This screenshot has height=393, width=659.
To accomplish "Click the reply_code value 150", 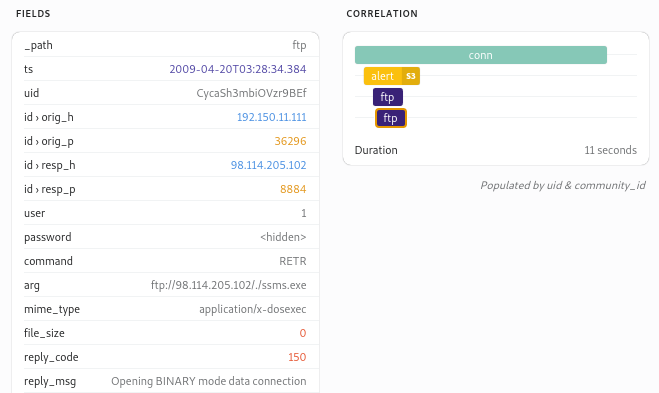I will tap(297, 357).
